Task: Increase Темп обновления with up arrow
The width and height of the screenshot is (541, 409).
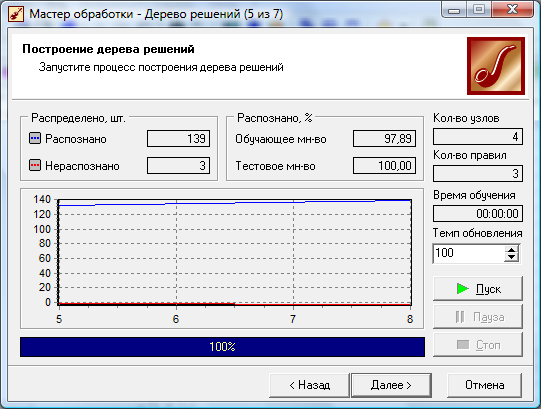Action: (x=512, y=250)
